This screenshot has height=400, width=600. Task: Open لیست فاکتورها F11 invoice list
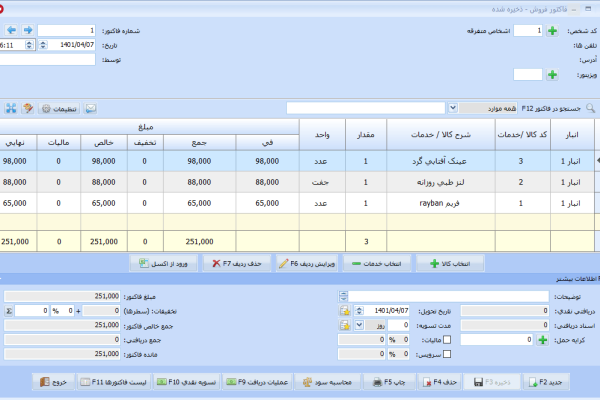114,382
